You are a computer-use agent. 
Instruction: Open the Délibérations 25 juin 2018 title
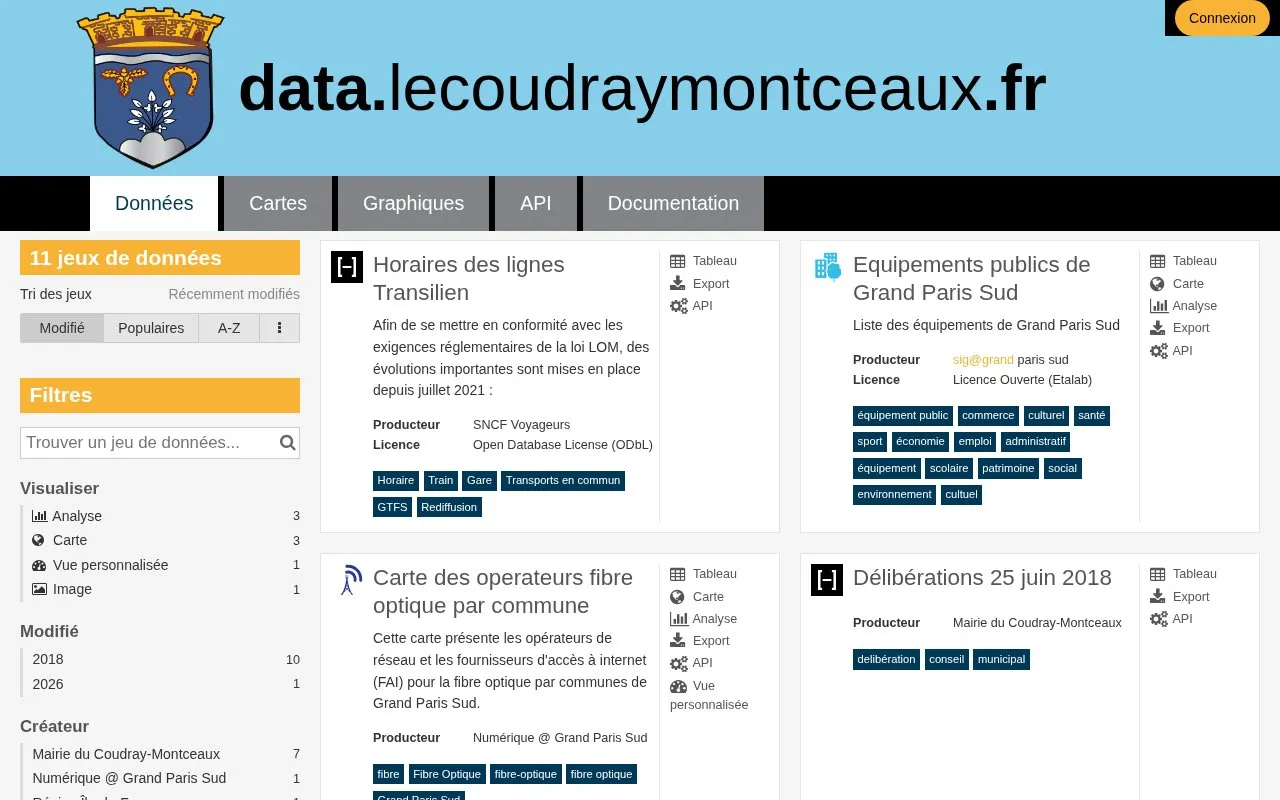click(982, 578)
